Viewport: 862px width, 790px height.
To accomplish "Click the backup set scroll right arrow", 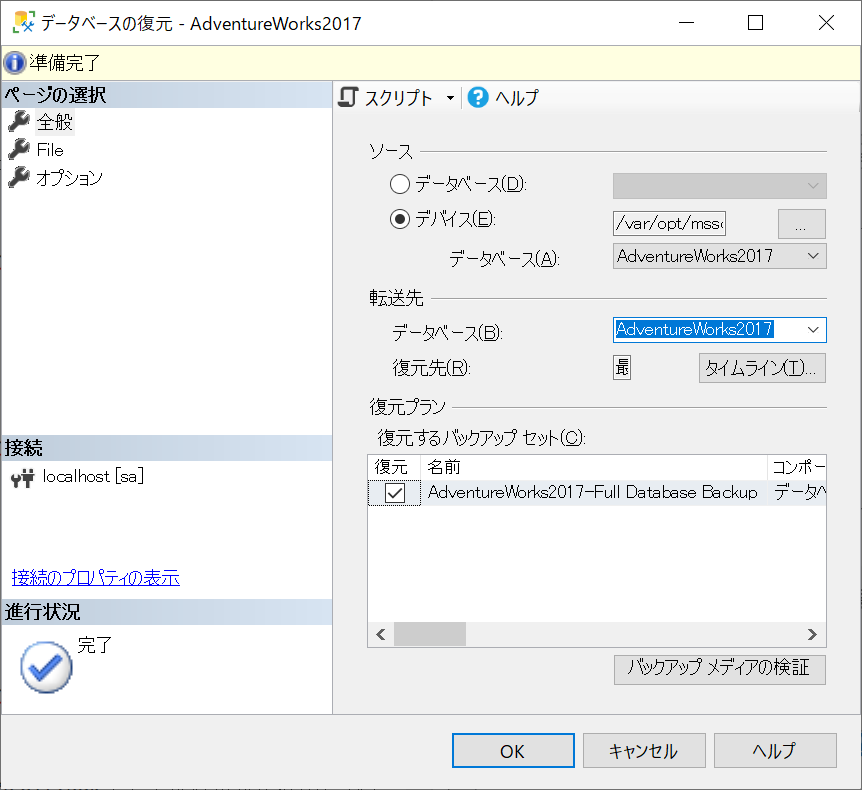I will (813, 634).
